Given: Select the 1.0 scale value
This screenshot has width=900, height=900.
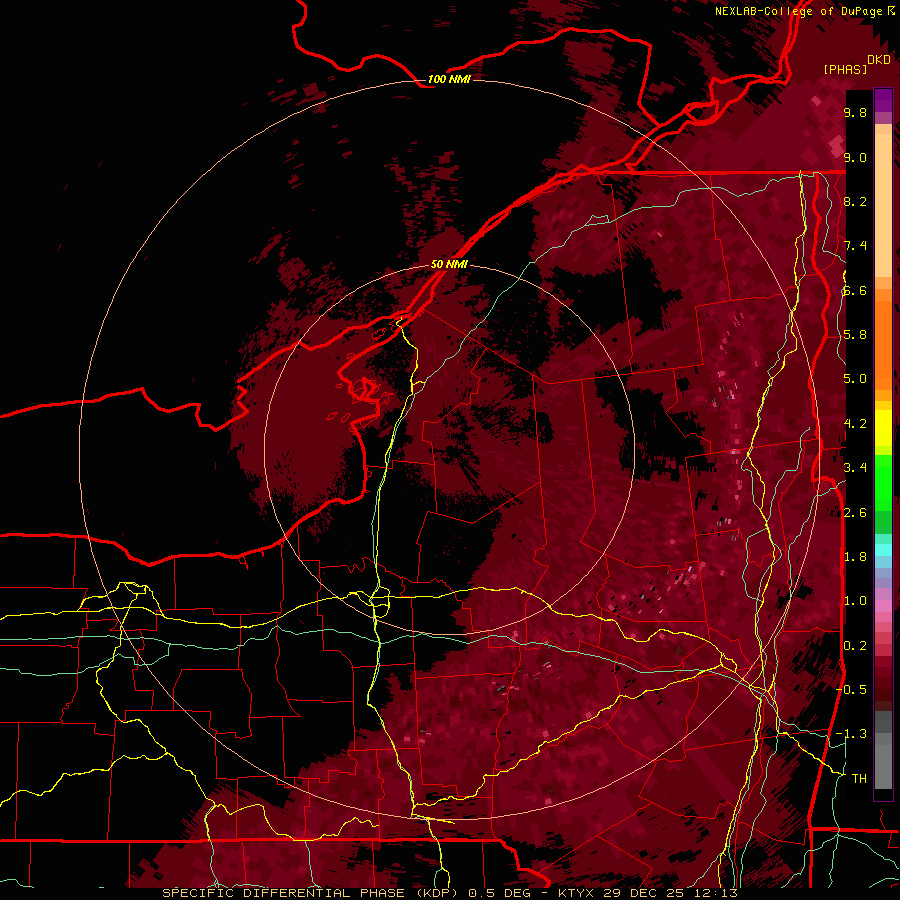Looking at the screenshot, I should [x=855, y=601].
